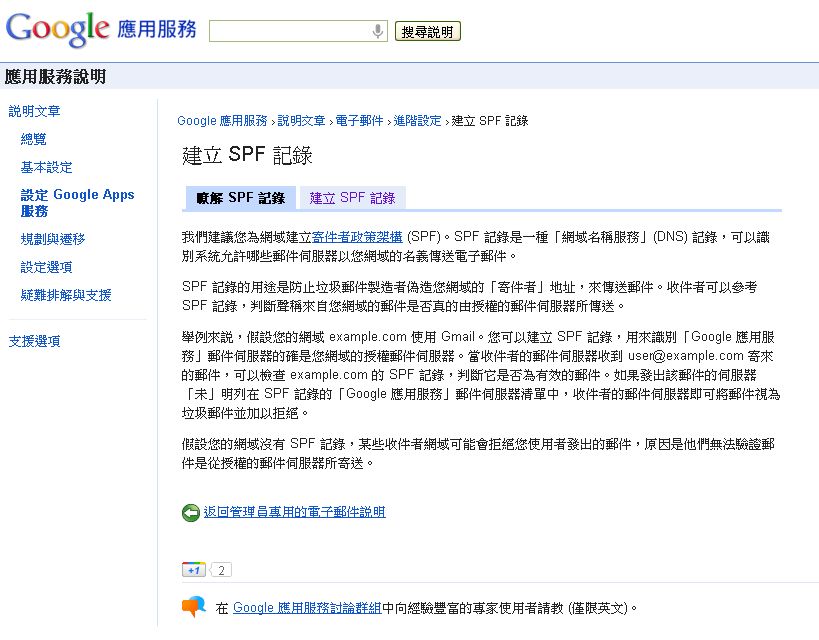Click the orange discussion bubbles icon
The height and width of the screenshot is (640, 819).
pyautogui.click(x=194, y=606)
